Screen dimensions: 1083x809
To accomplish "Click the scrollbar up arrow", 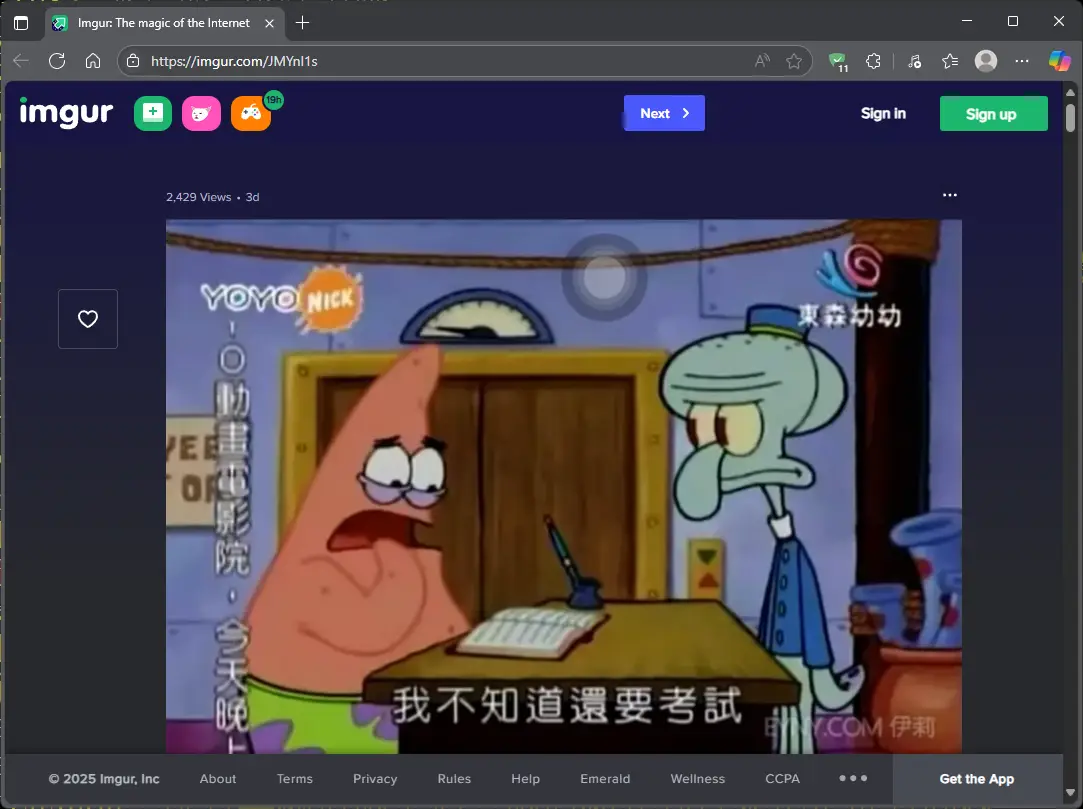I will coord(1070,92).
